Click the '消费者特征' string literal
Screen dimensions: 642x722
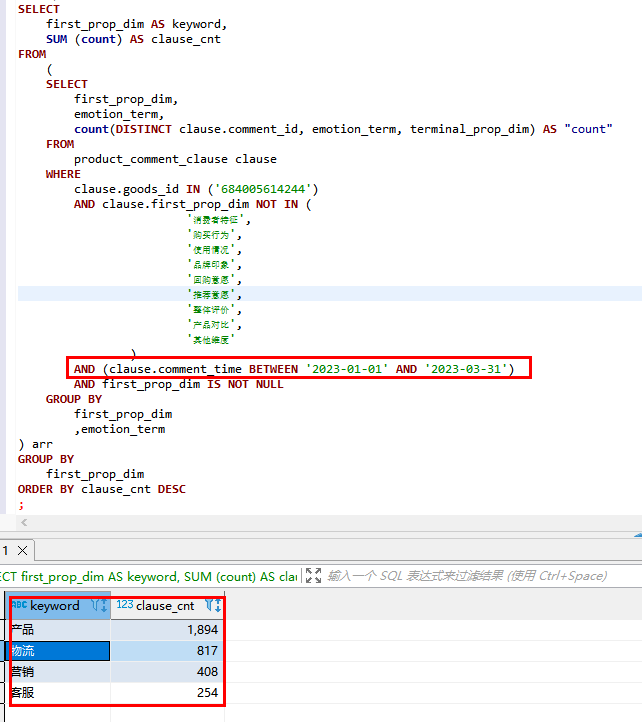(216, 220)
